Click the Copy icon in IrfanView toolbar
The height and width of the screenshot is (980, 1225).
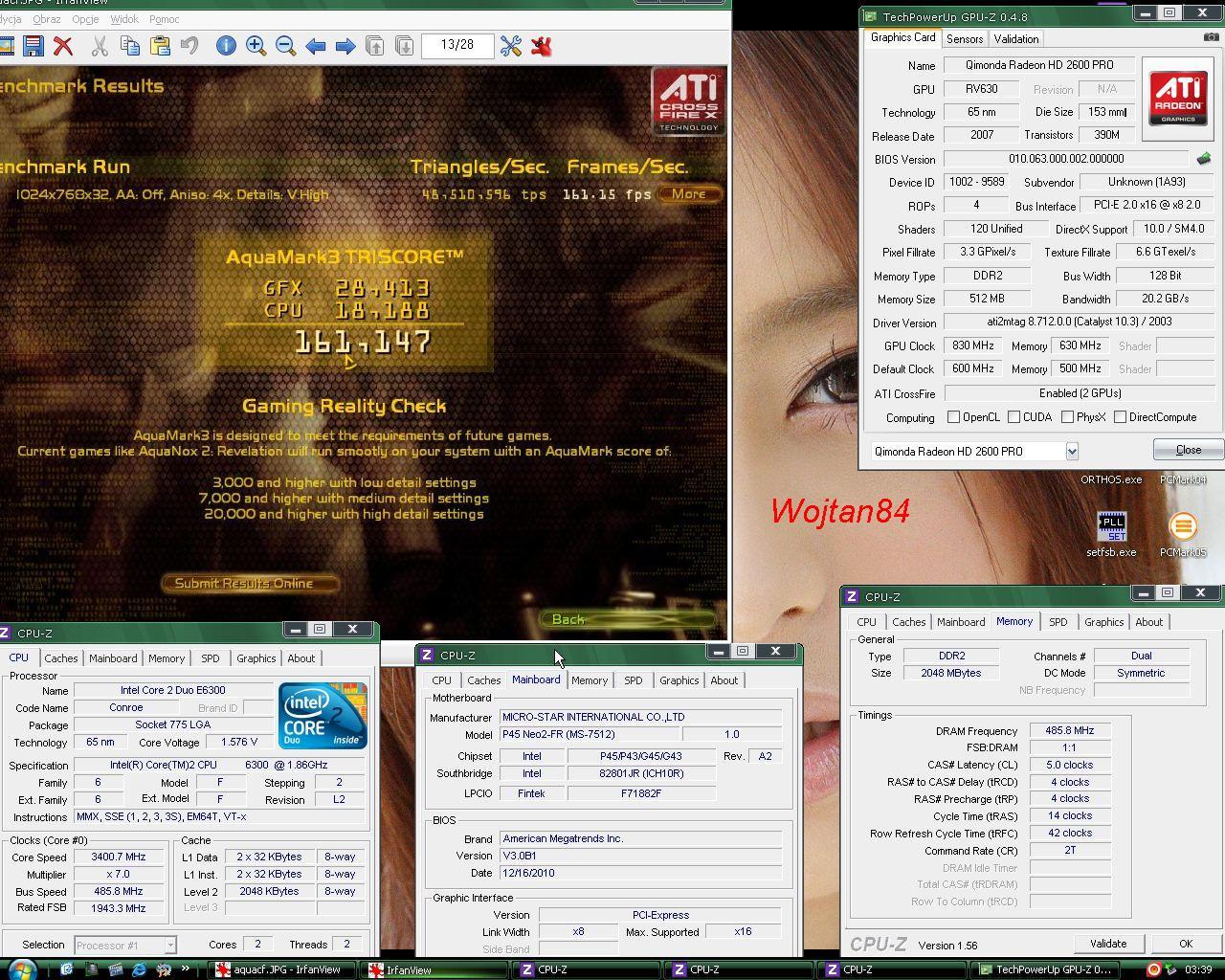tap(130, 46)
